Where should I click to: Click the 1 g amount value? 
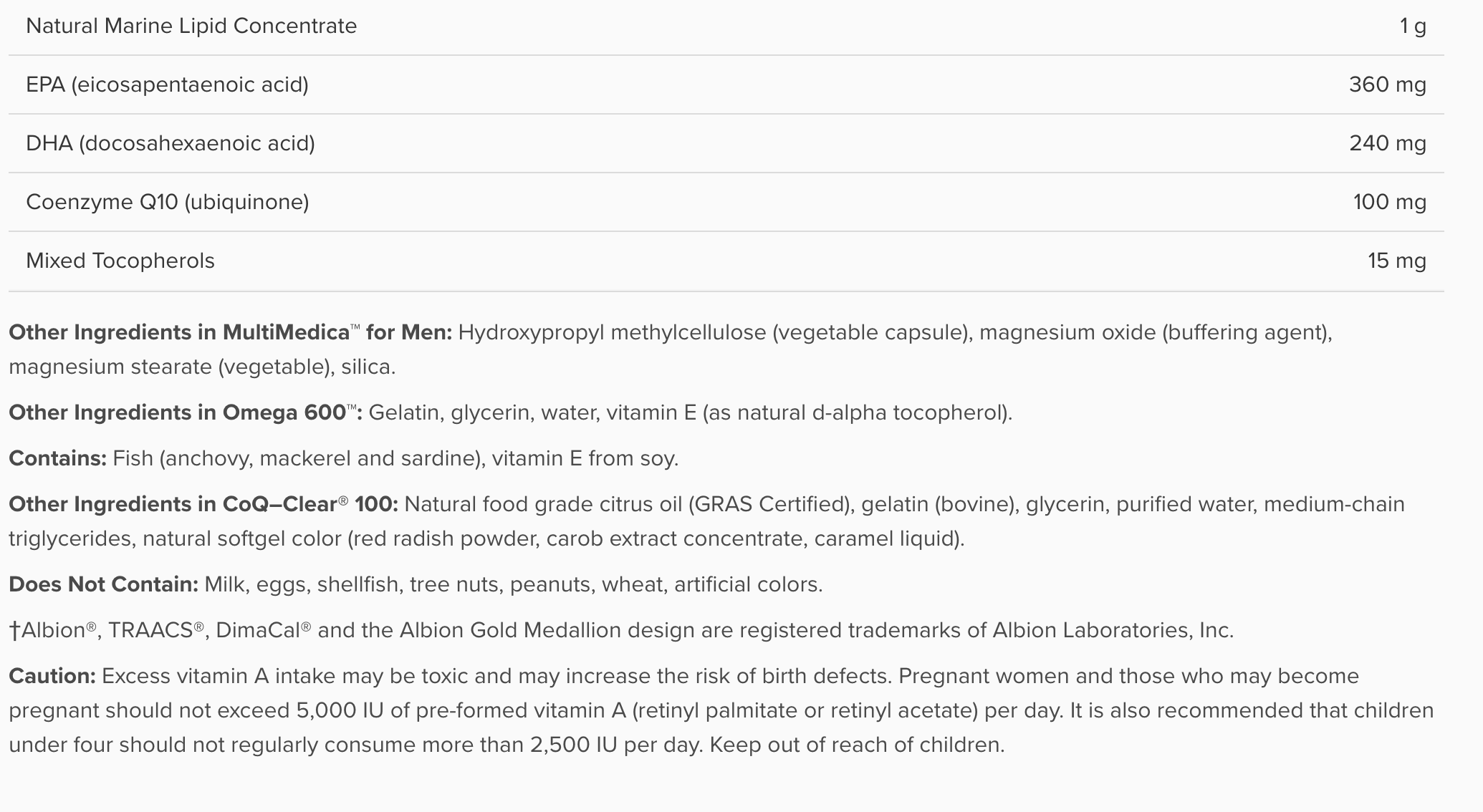click(x=1413, y=26)
